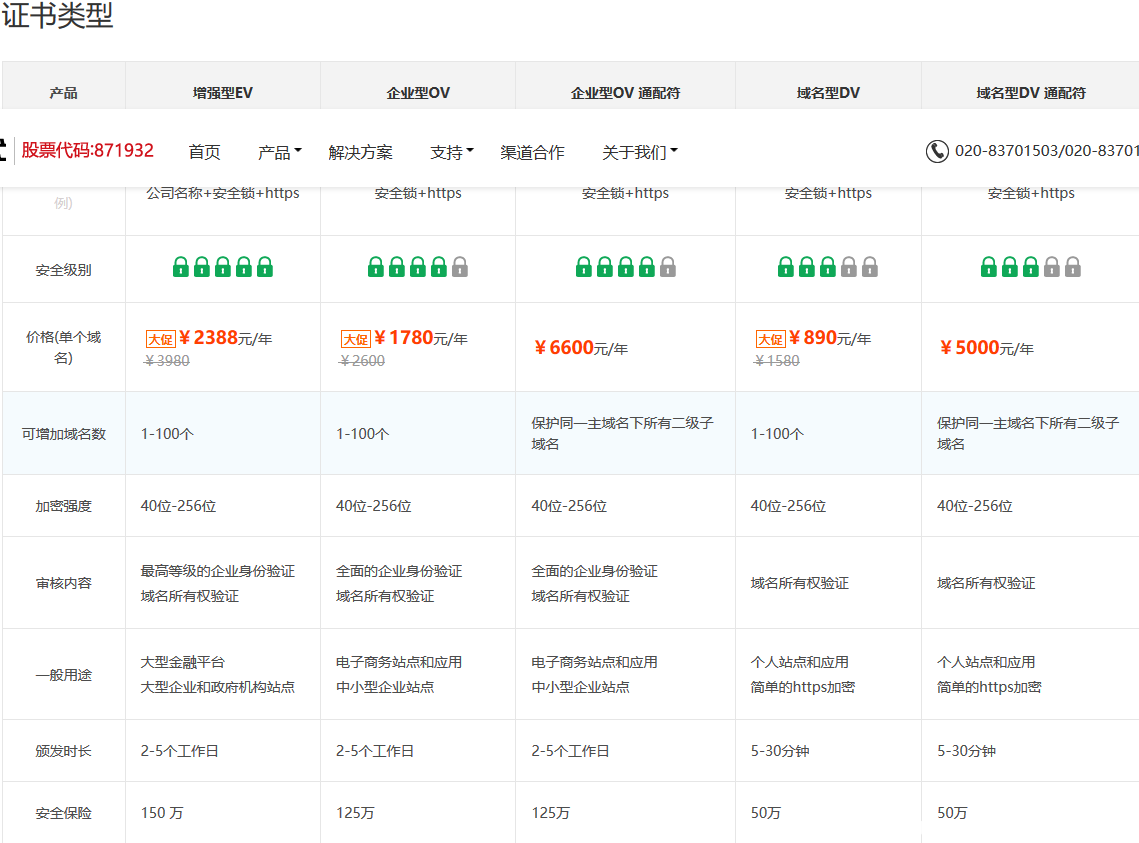Click the phone icon beside the contact number
The height and width of the screenshot is (843, 1139).
[936, 151]
